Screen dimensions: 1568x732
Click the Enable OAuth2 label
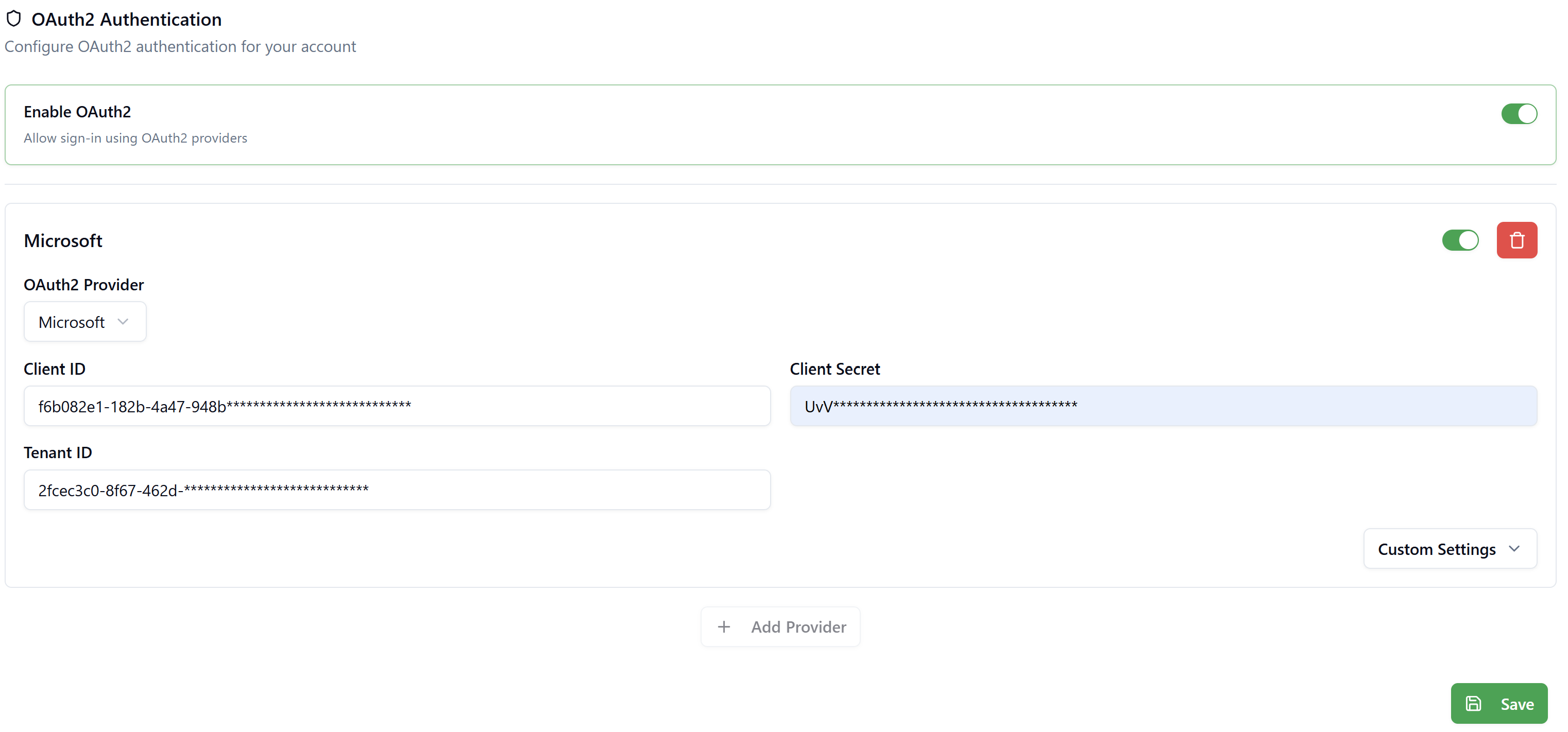(x=77, y=112)
